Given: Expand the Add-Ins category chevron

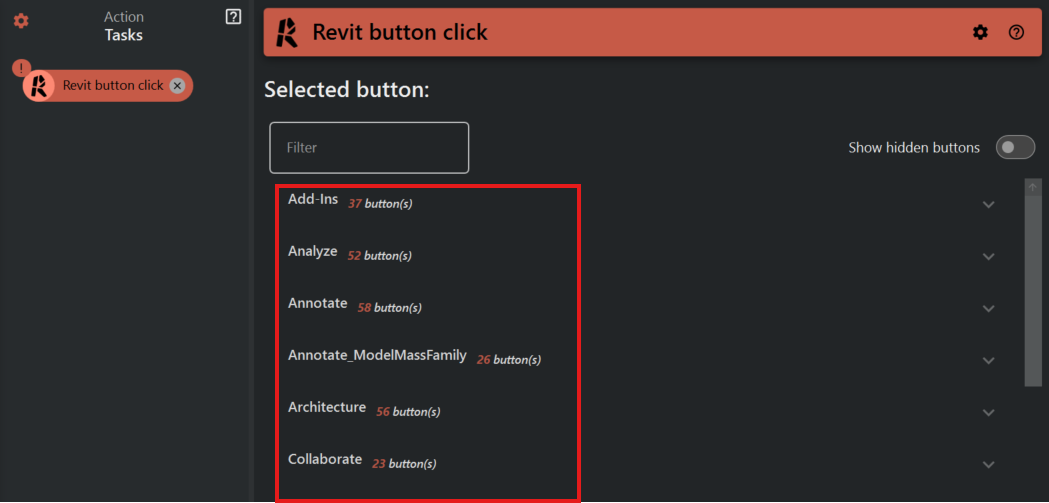Looking at the screenshot, I should (x=989, y=205).
